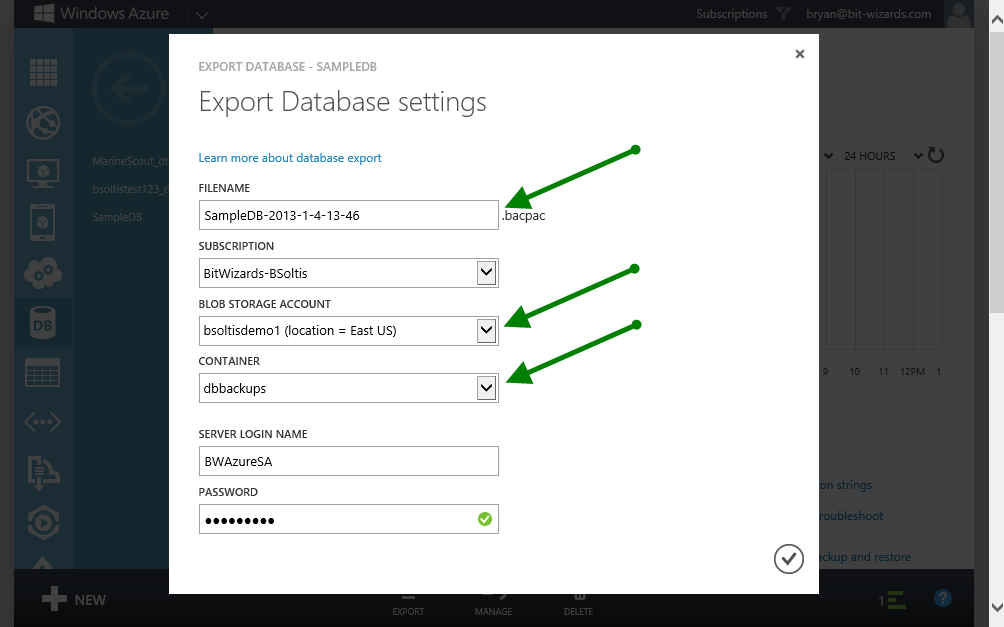This screenshot has width=1004, height=627.
Task: Click the bryan@bit-wizards.com account menu
Action: tap(869, 14)
